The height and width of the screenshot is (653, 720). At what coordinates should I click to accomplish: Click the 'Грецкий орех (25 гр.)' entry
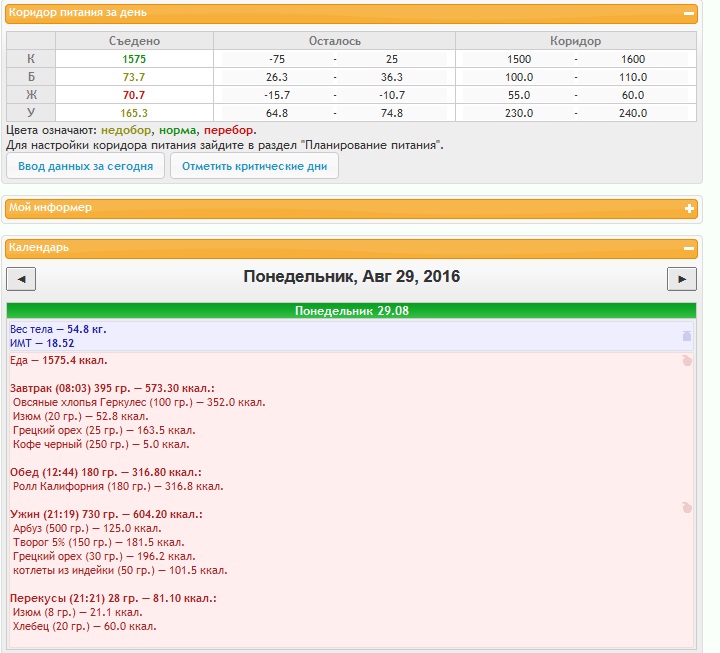click(x=104, y=430)
